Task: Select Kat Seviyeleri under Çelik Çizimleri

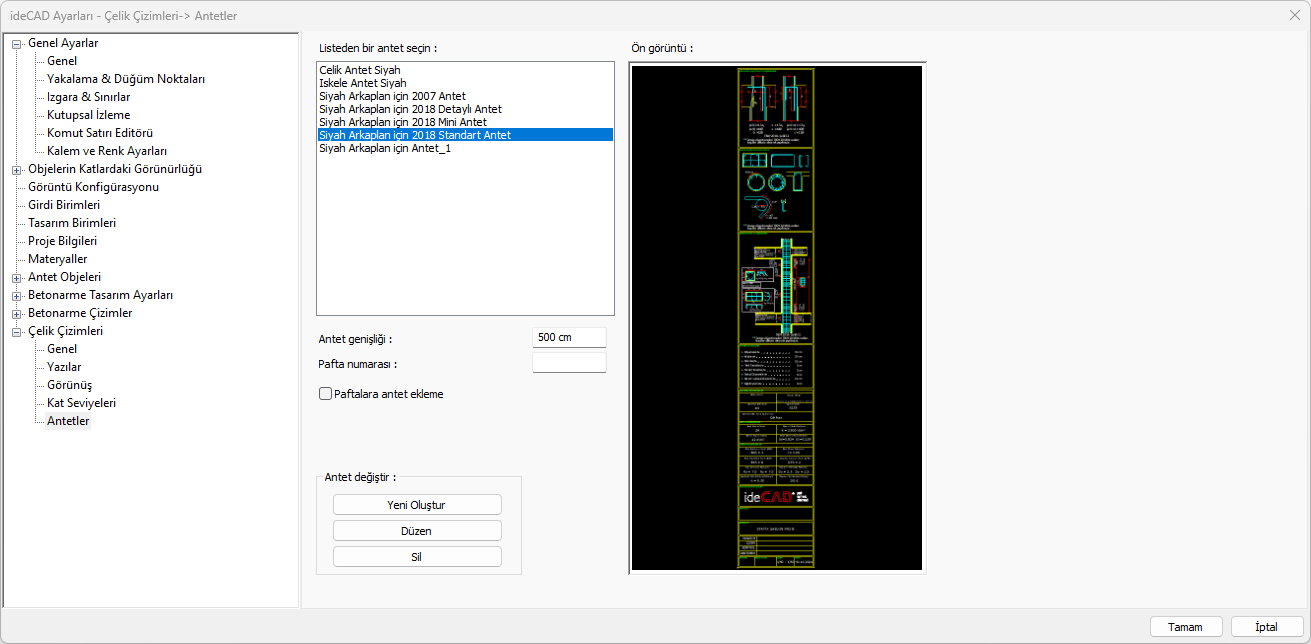Action: pos(81,403)
